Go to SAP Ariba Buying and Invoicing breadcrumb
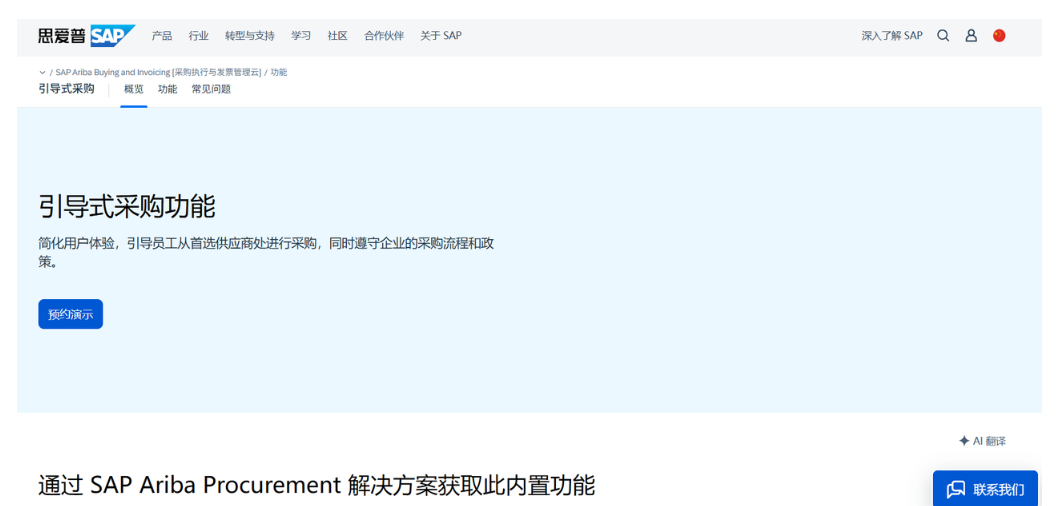This screenshot has width=1056, height=506. (158, 72)
